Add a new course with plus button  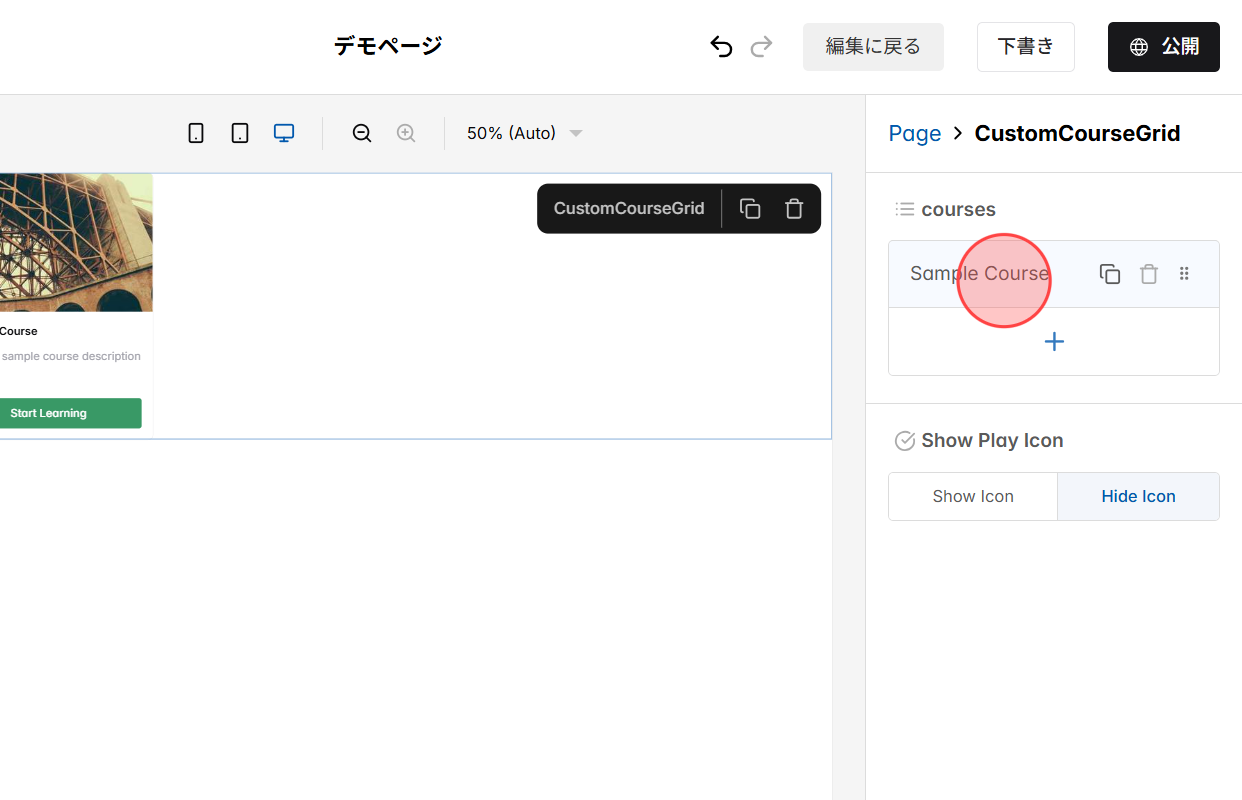(x=1053, y=341)
